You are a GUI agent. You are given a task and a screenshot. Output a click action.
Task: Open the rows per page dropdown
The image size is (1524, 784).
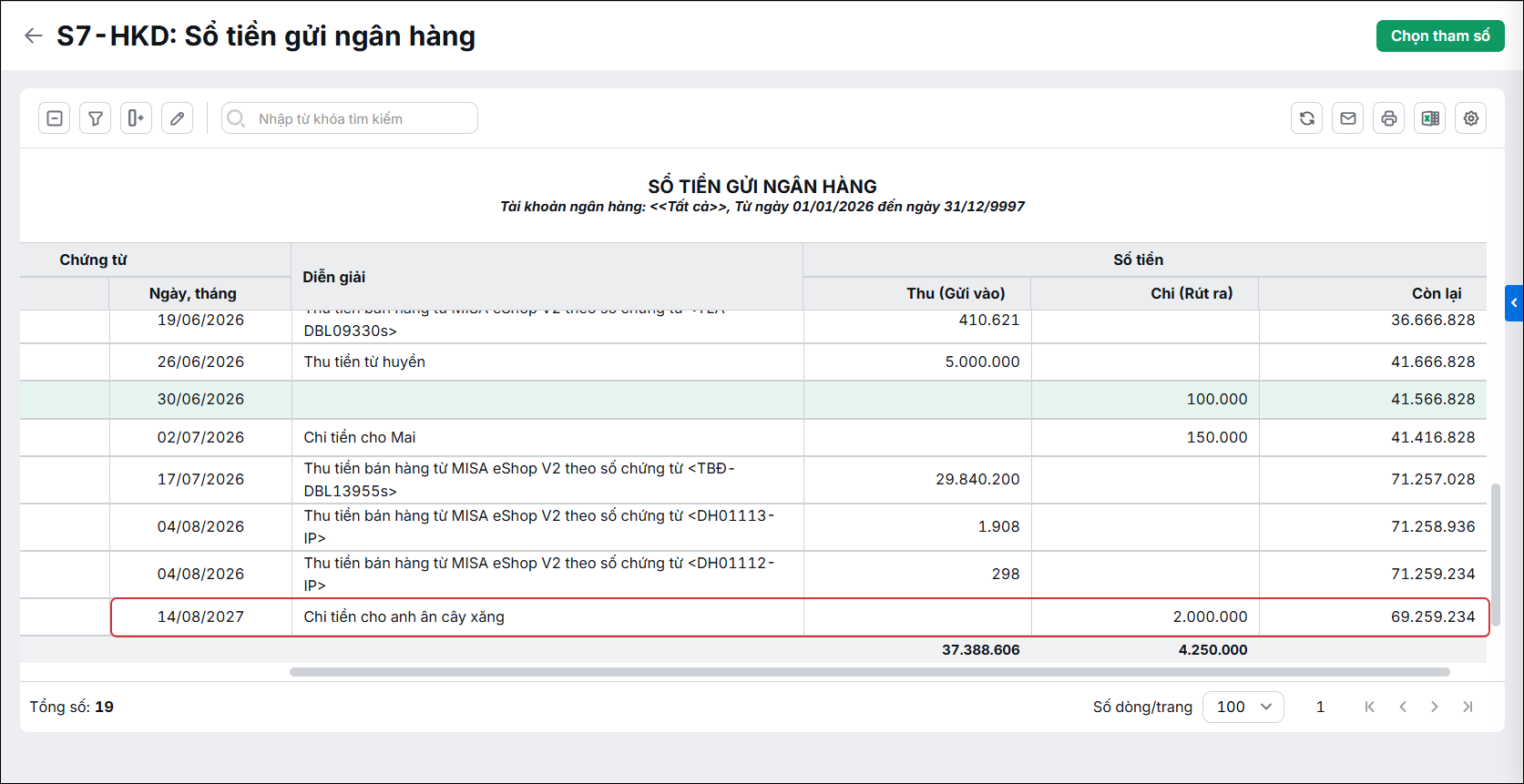tap(1243, 707)
